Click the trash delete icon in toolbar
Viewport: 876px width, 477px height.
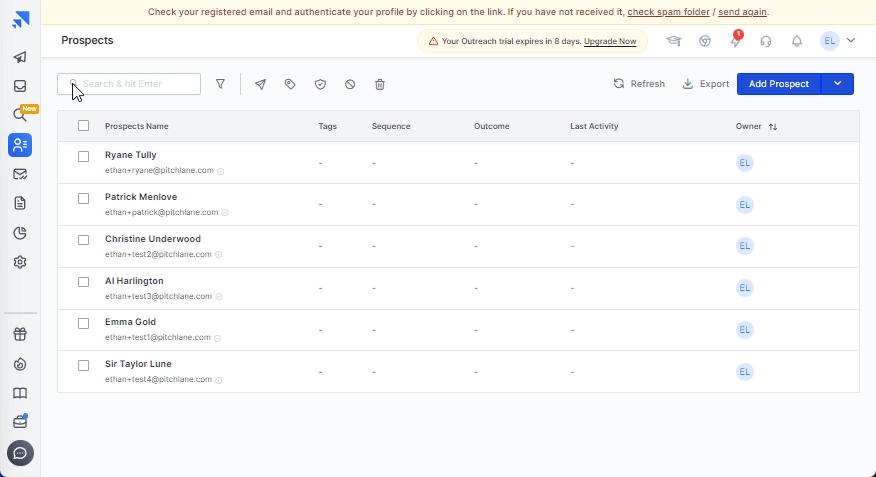pos(380,84)
